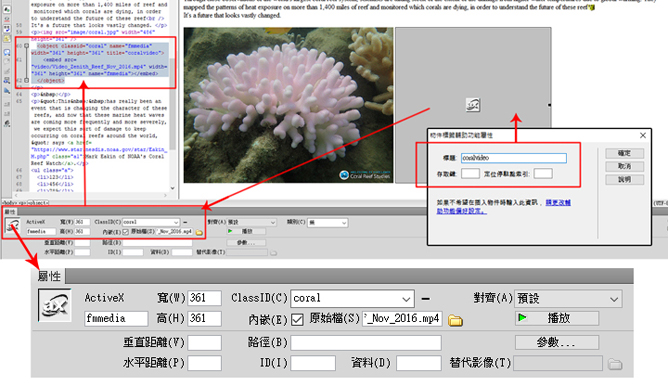Click height field 361, enlarged panel

tap(204, 319)
